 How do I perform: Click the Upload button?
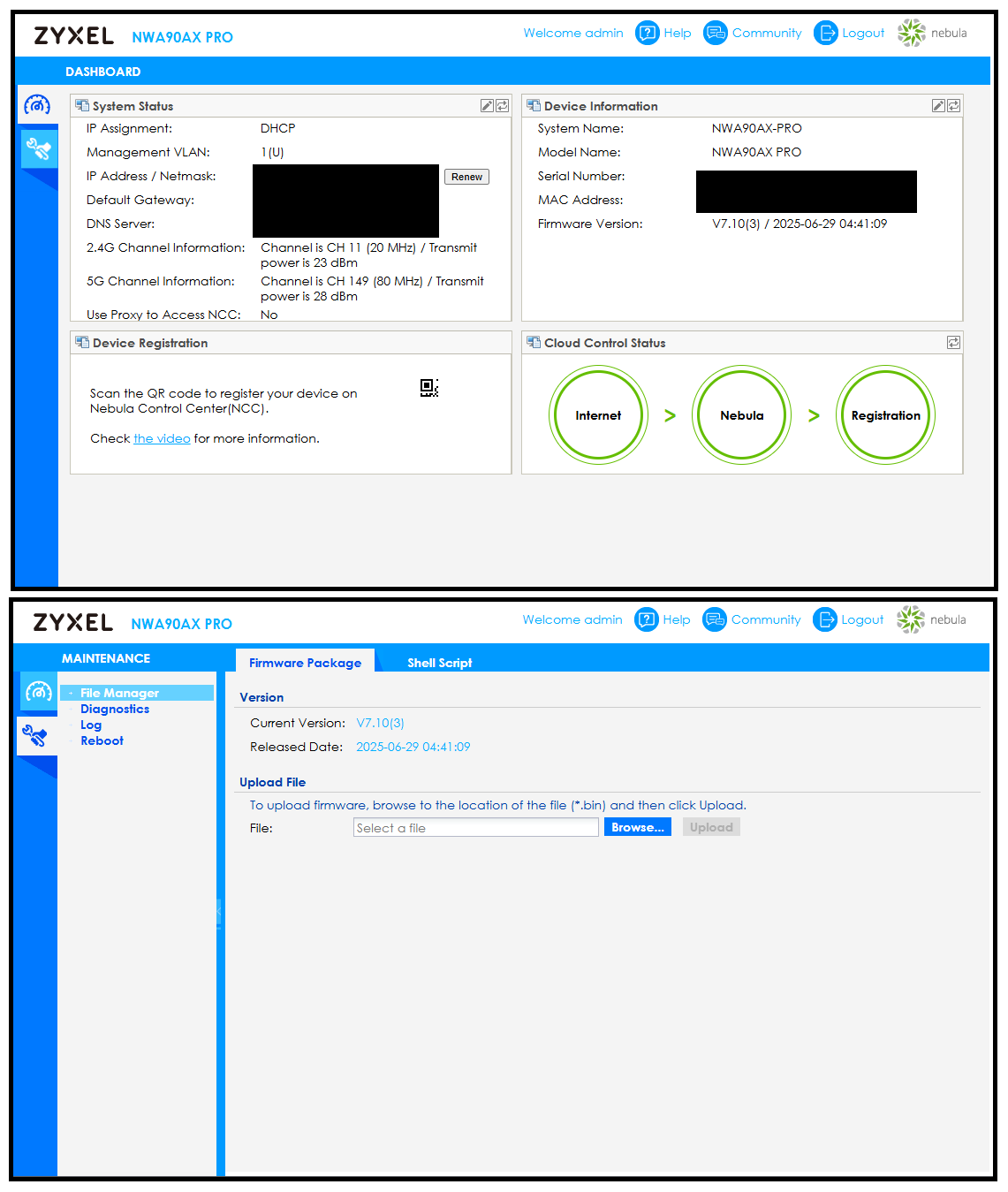click(711, 827)
